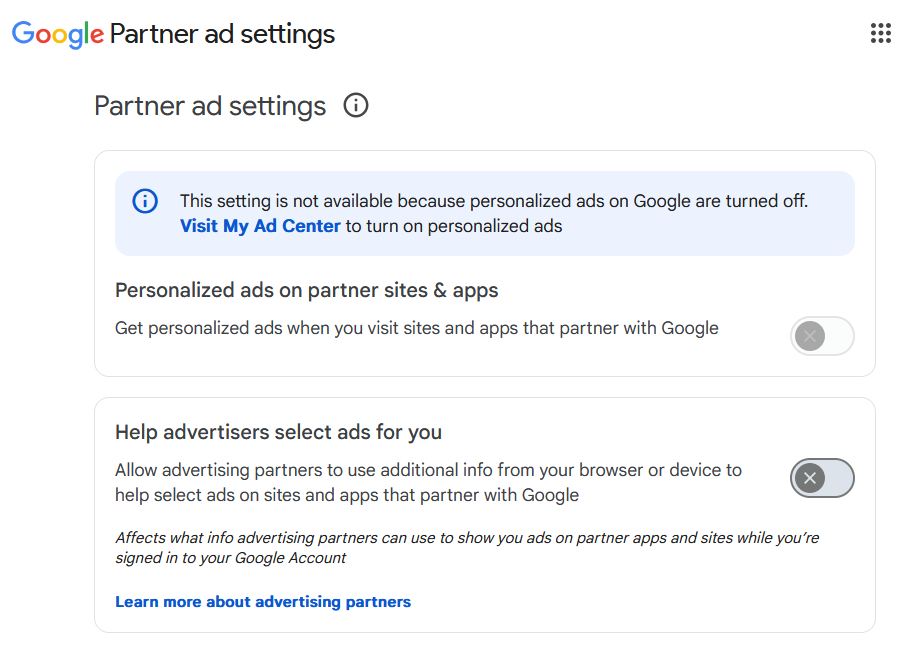Click the italic 'Affects what info' note
This screenshot has height=648, width=906.
(x=467, y=547)
